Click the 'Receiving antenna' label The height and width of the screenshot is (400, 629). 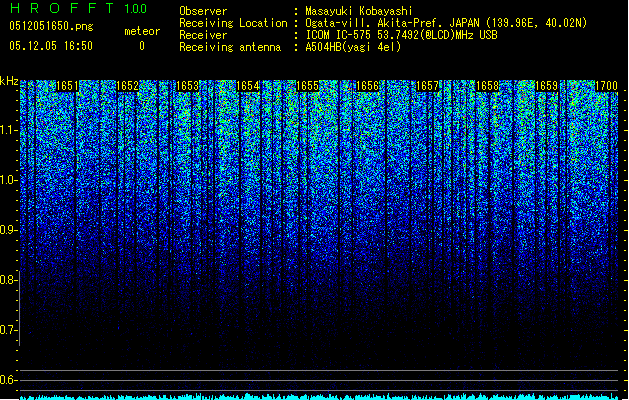click(x=230, y=47)
